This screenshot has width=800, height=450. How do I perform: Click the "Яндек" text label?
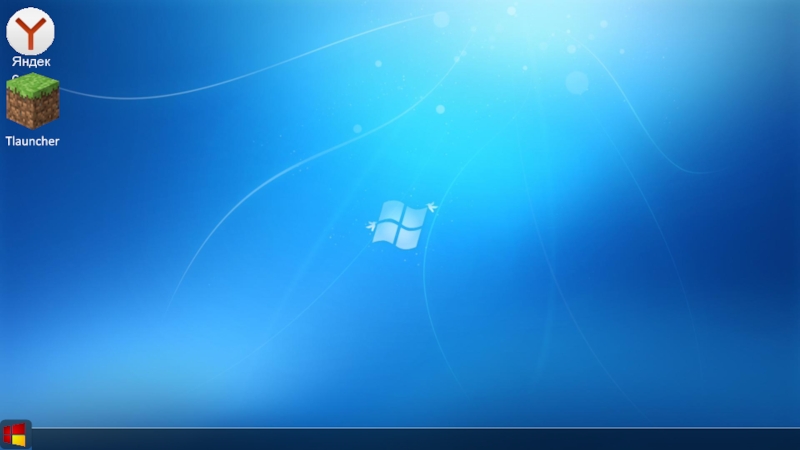(31, 62)
